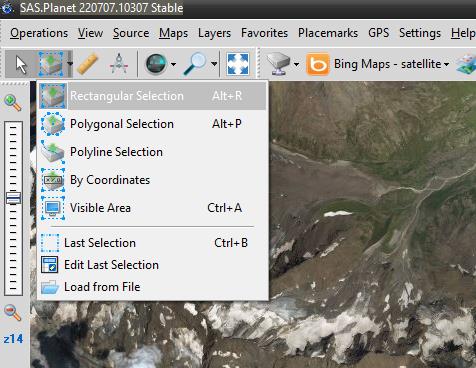Viewport: 476px width, 368px height.
Task: Click the compass divider tool icon
Action: pyautogui.click(x=119, y=64)
